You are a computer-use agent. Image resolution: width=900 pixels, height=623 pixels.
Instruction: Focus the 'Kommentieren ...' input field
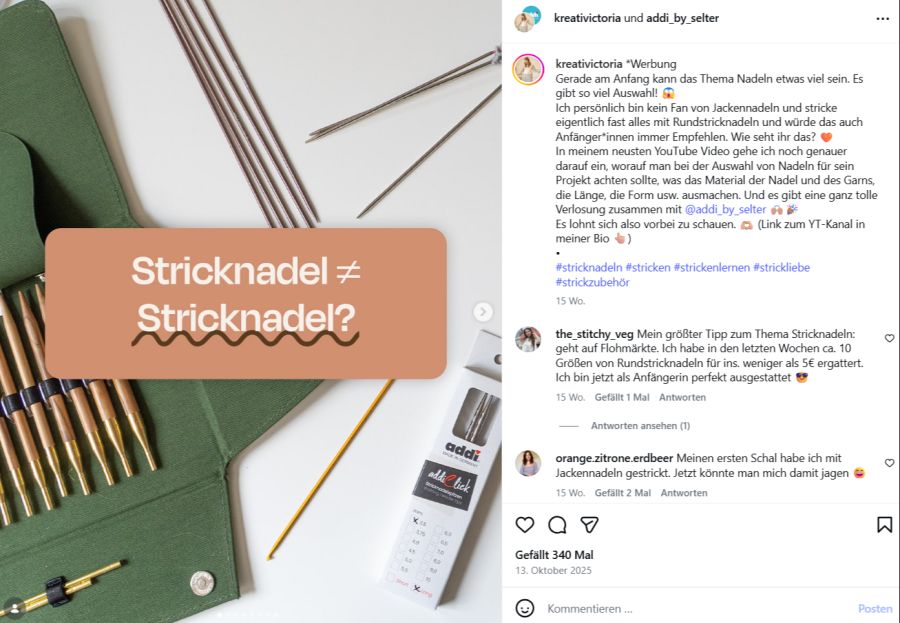(x=697, y=608)
